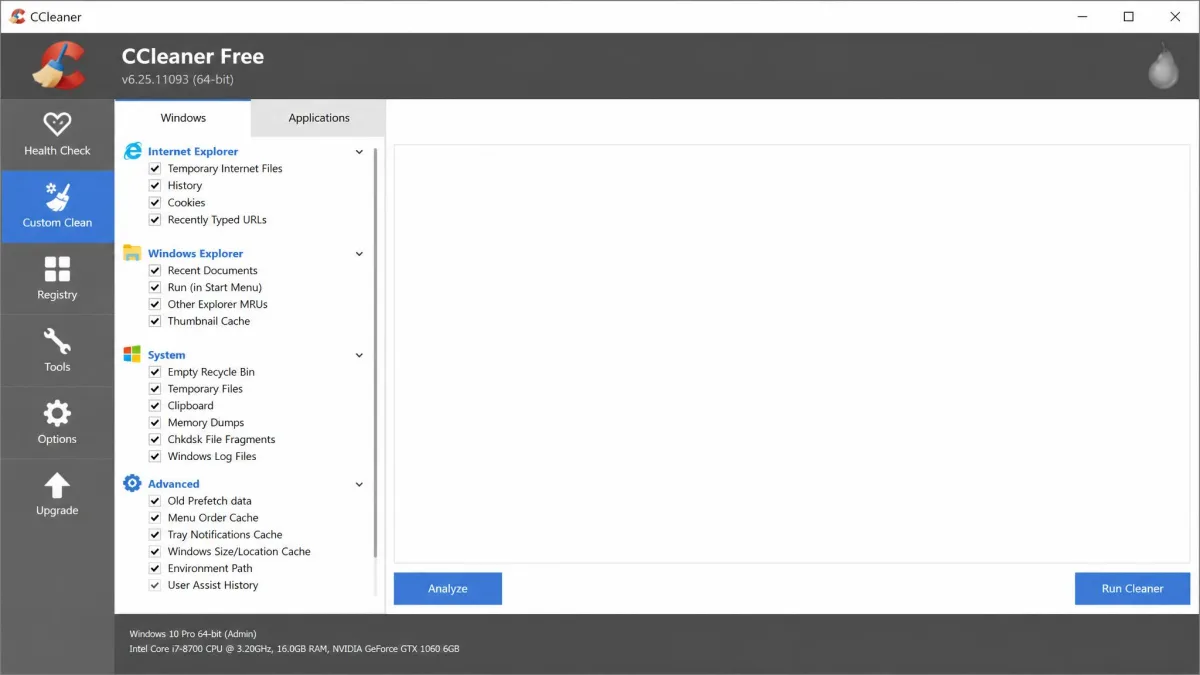Click the CCleaner title bar icon
This screenshot has width=1200, height=675.
(17, 16)
